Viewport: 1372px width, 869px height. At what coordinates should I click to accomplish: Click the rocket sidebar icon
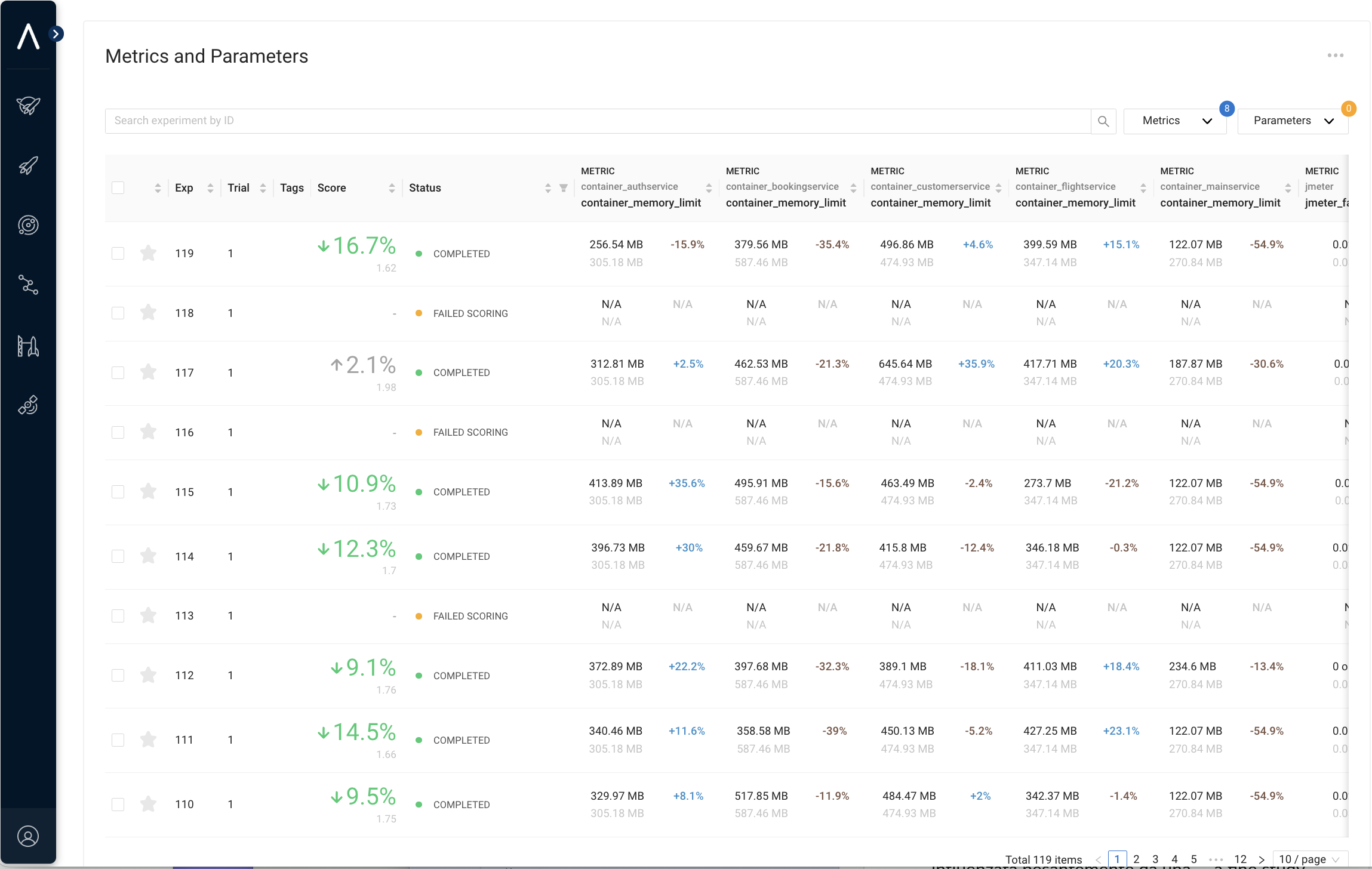(x=28, y=165)
